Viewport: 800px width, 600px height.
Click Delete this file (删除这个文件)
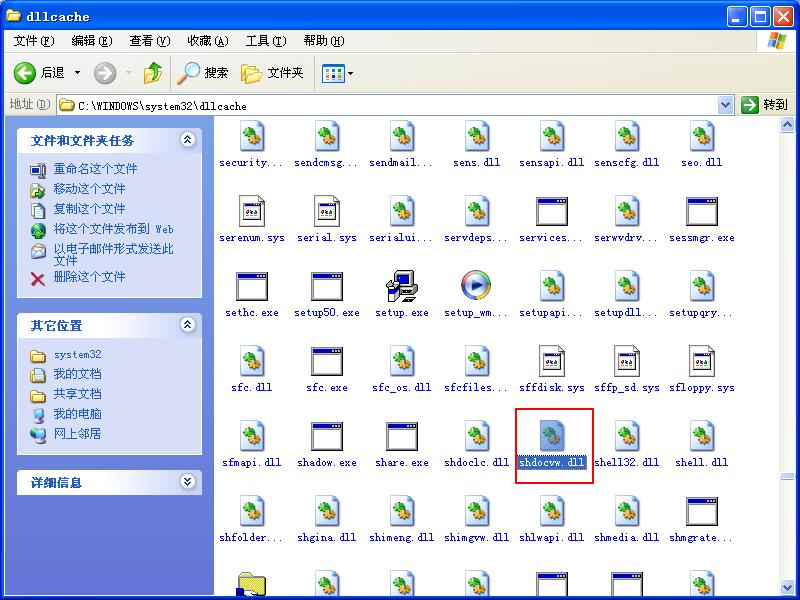coord(89,277)
